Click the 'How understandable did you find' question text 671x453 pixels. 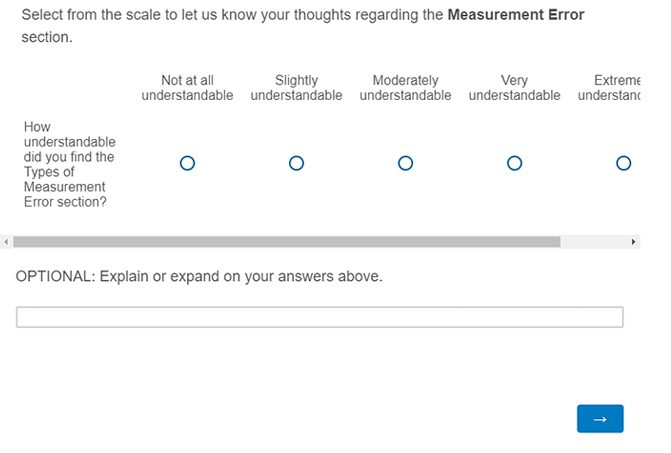[68, 164]
